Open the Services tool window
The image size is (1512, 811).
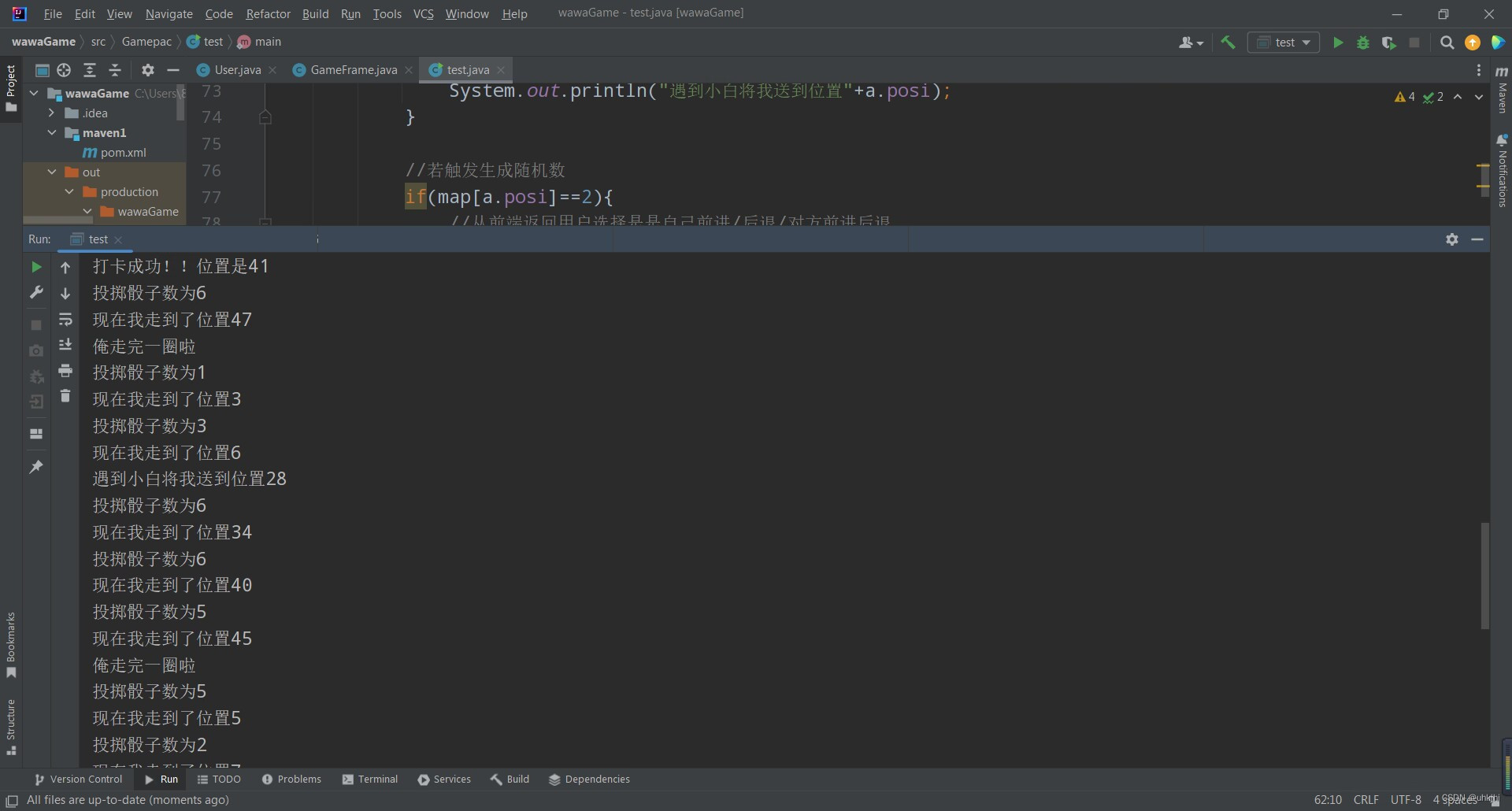coord(444,780)
